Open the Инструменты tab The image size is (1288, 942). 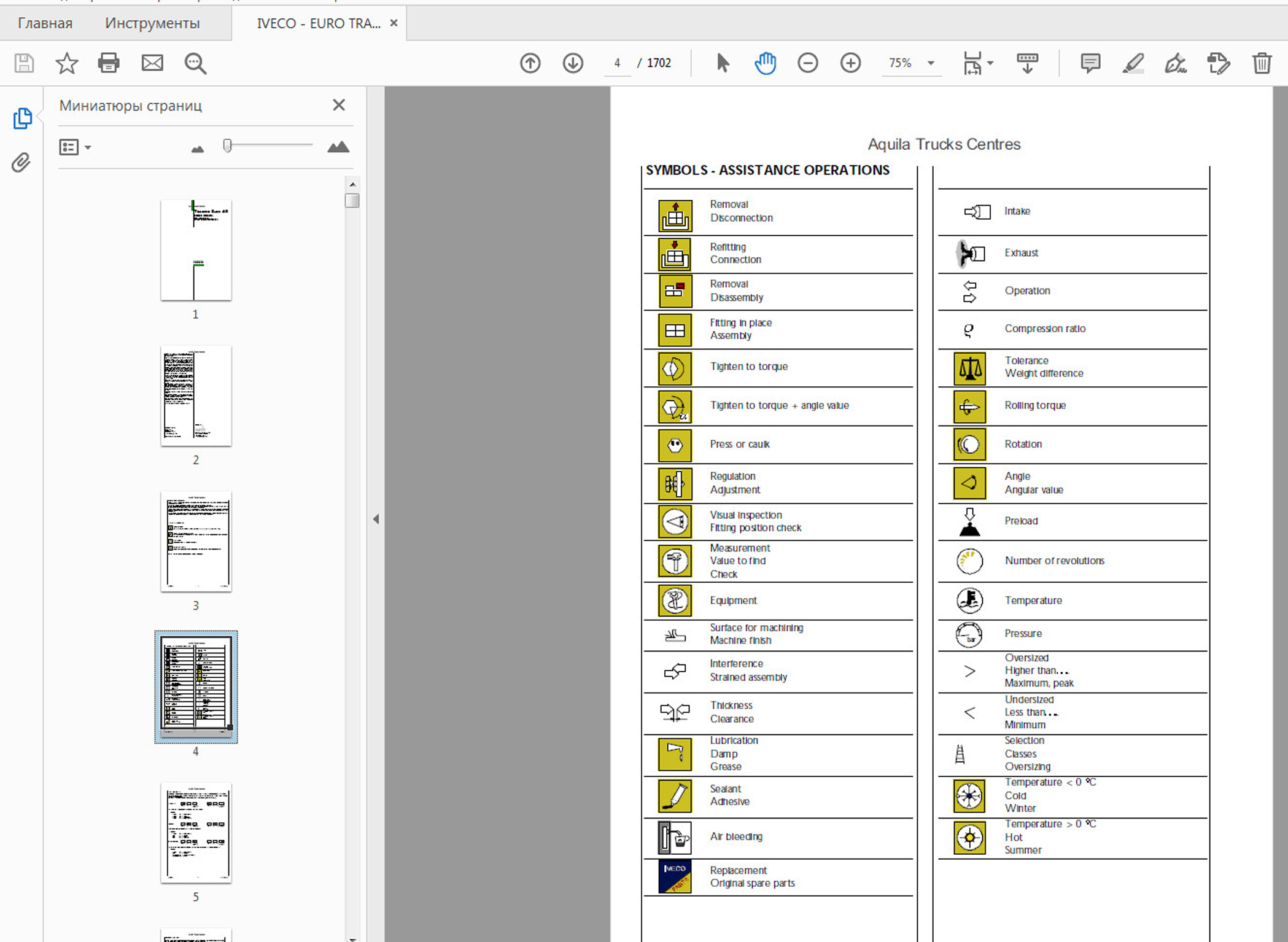[x=152, y=23]
